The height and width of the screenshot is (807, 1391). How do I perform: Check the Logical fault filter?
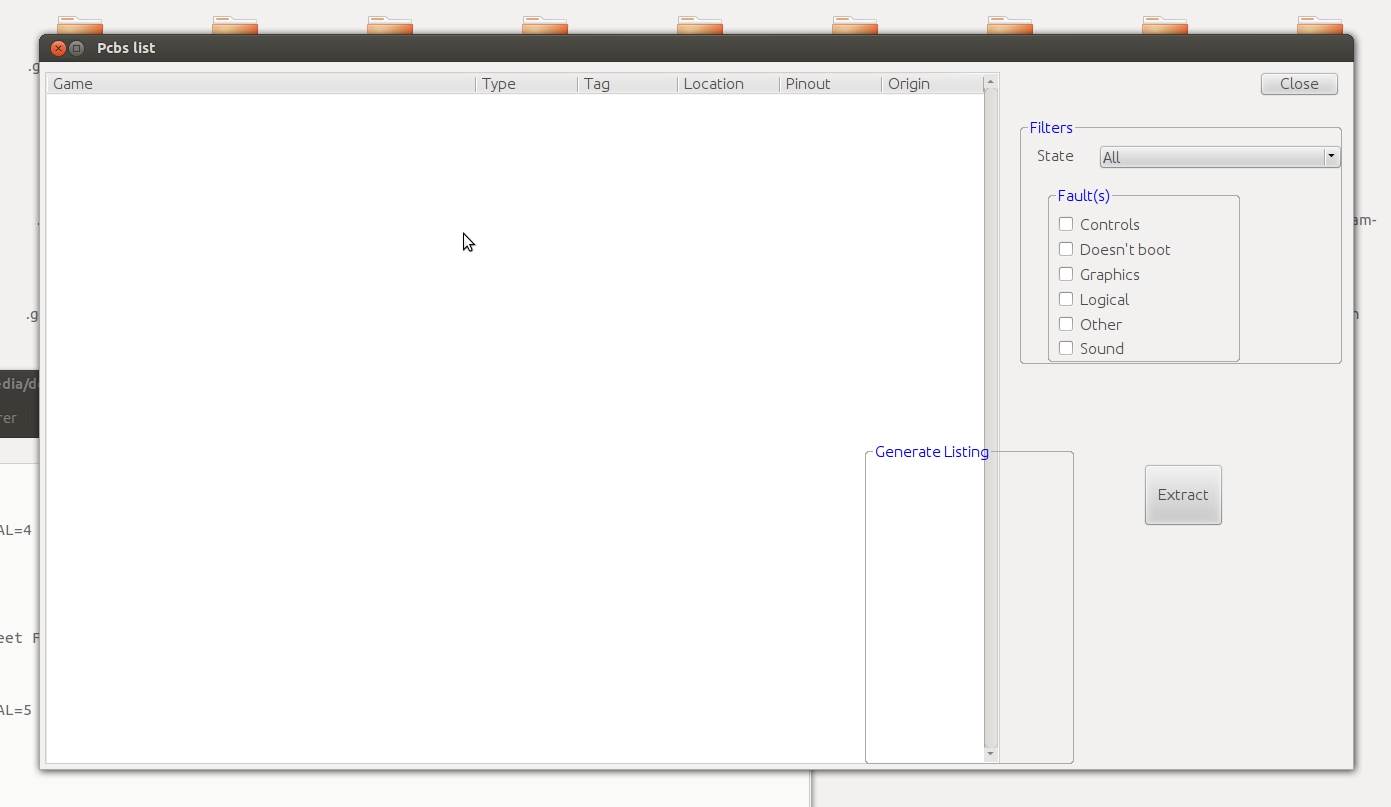(x=1066, y=299)
